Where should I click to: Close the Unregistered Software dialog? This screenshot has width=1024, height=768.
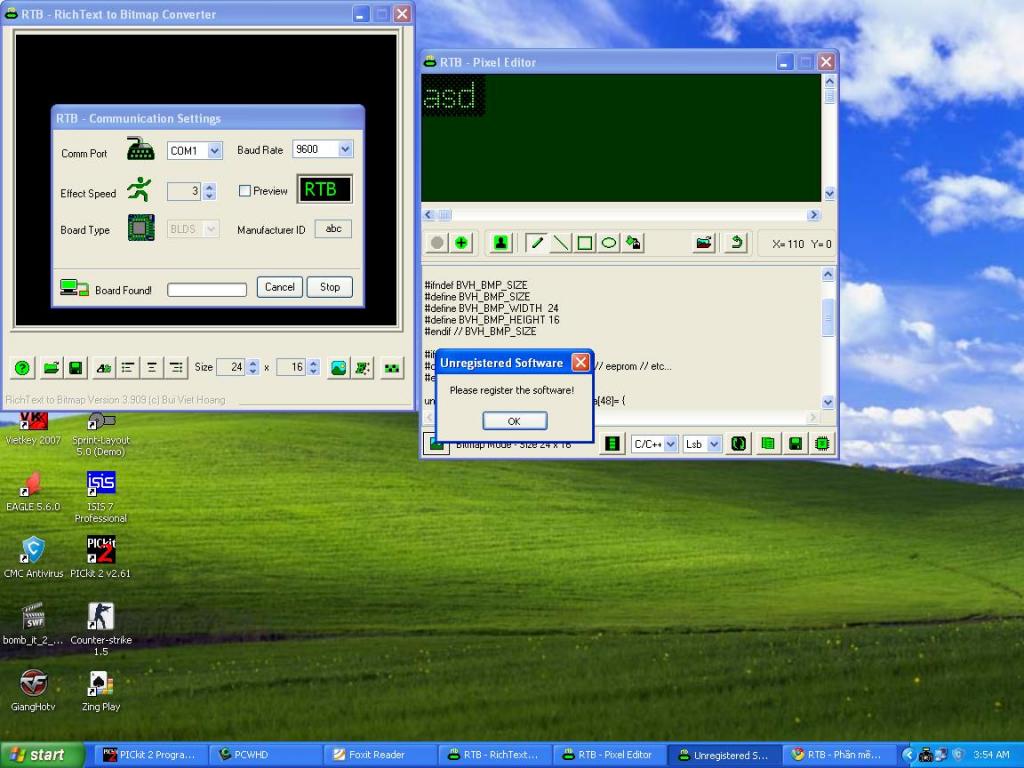(580, 362)
